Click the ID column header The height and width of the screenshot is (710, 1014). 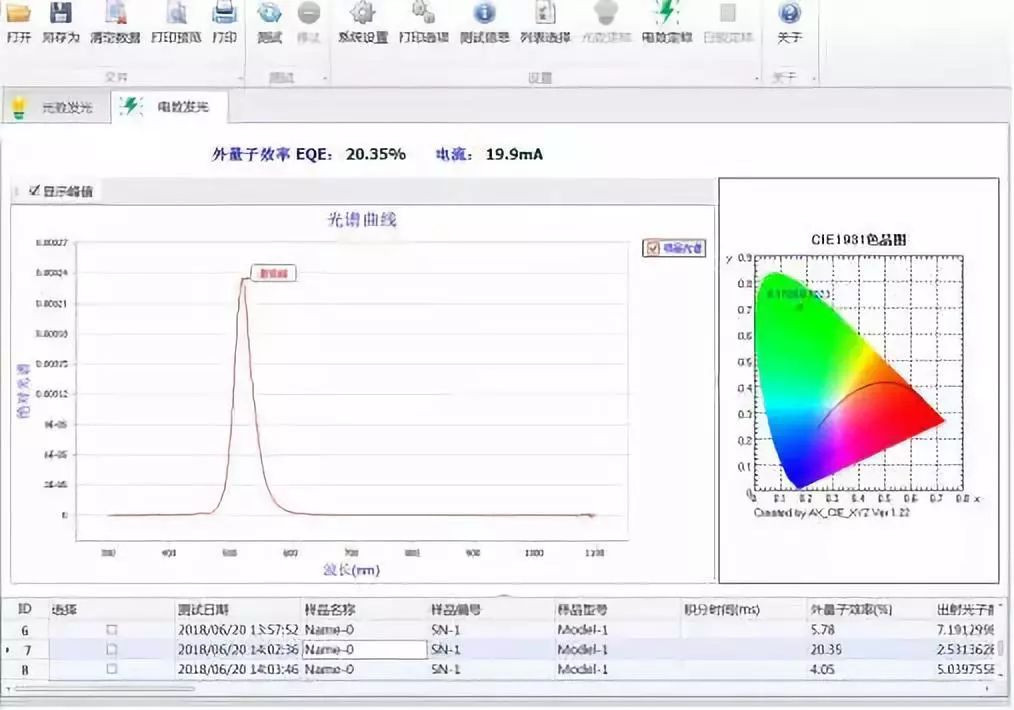[x=25, y=608]
